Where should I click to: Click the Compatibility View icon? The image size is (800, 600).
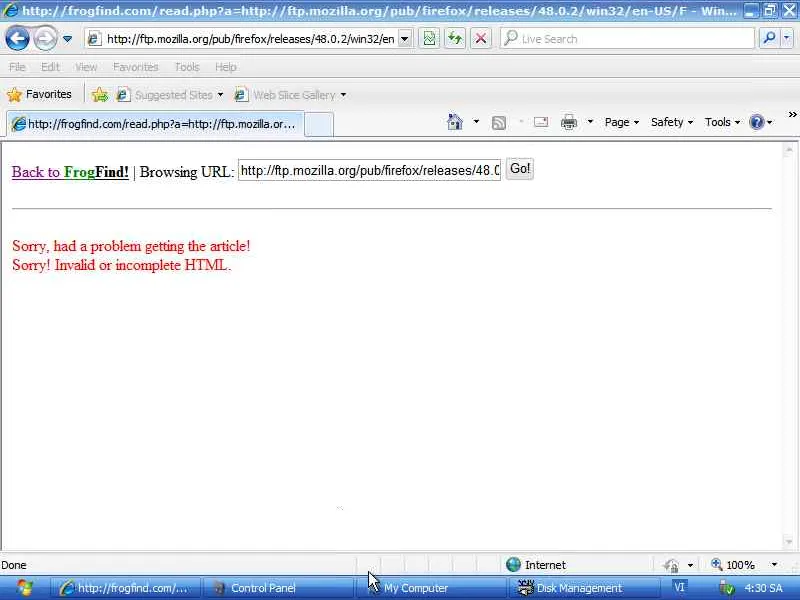click(429, 39)
